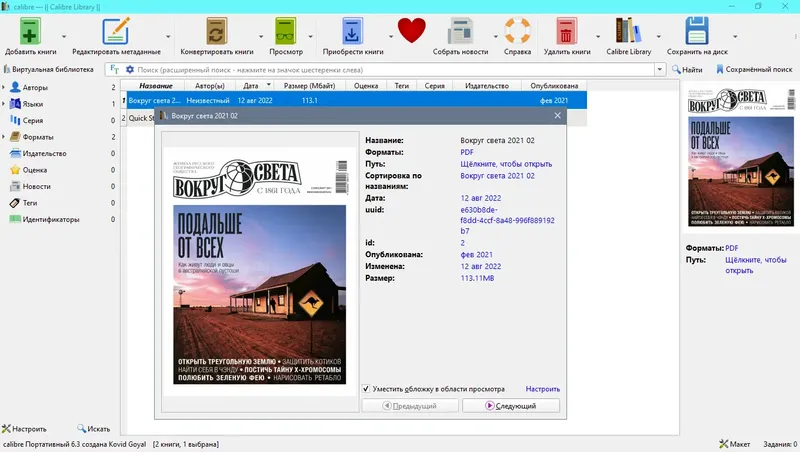
Task: Open Remove books dropdown arrow
Action: pos(598,37)
